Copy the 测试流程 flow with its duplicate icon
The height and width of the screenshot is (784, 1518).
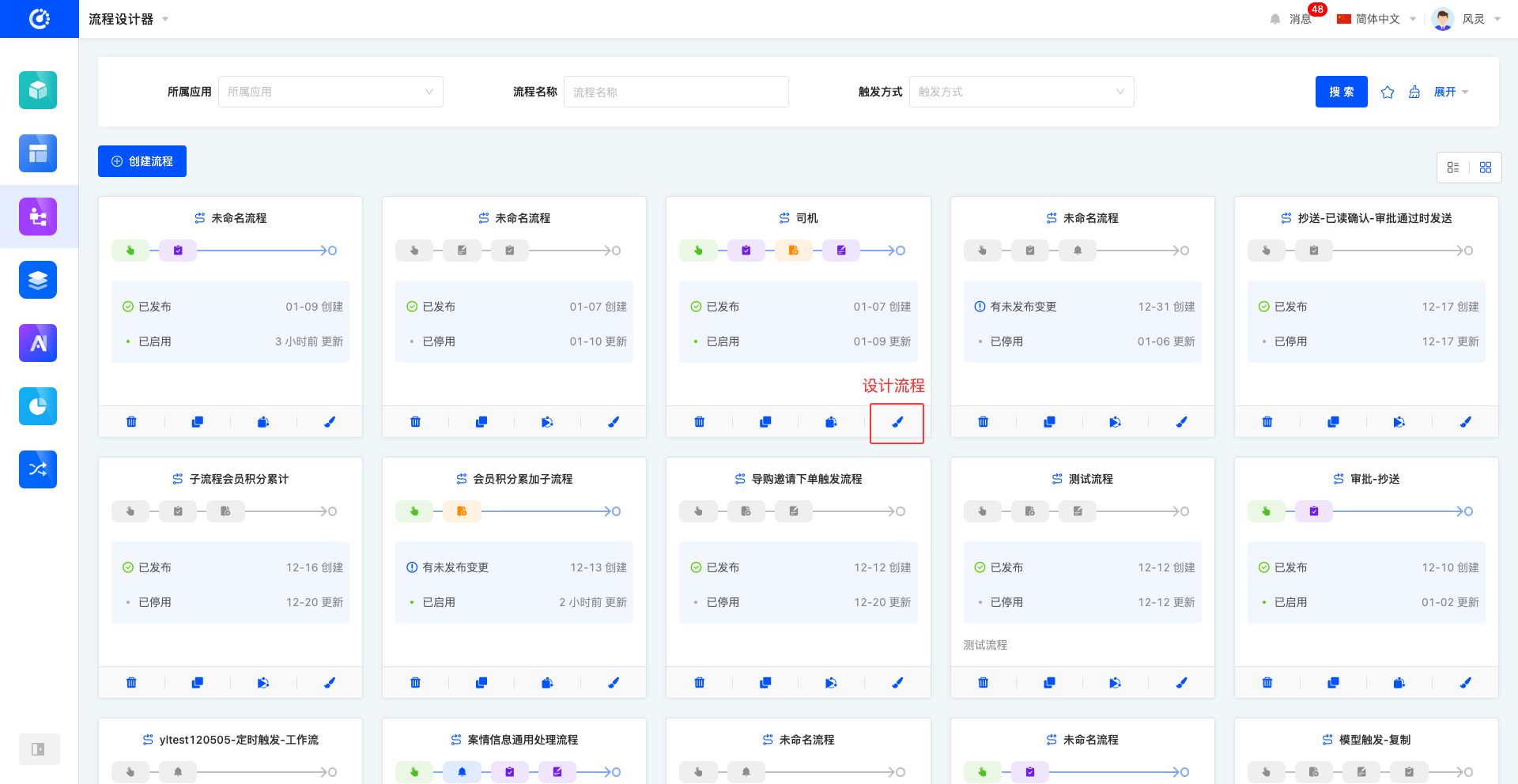(x=1049, y=683)
